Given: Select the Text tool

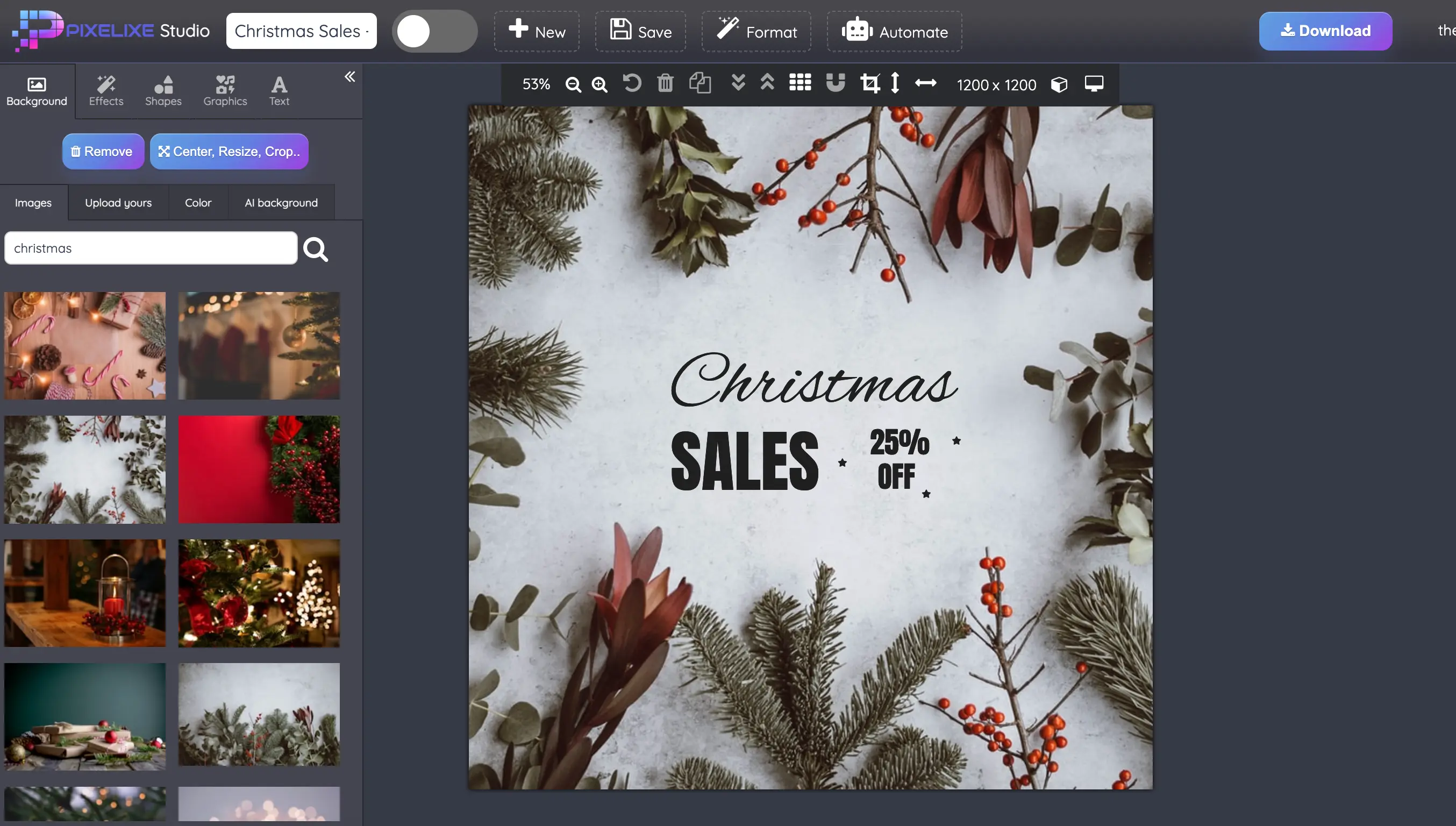Looking at the screenshot, I should click(x=279, y=90).
